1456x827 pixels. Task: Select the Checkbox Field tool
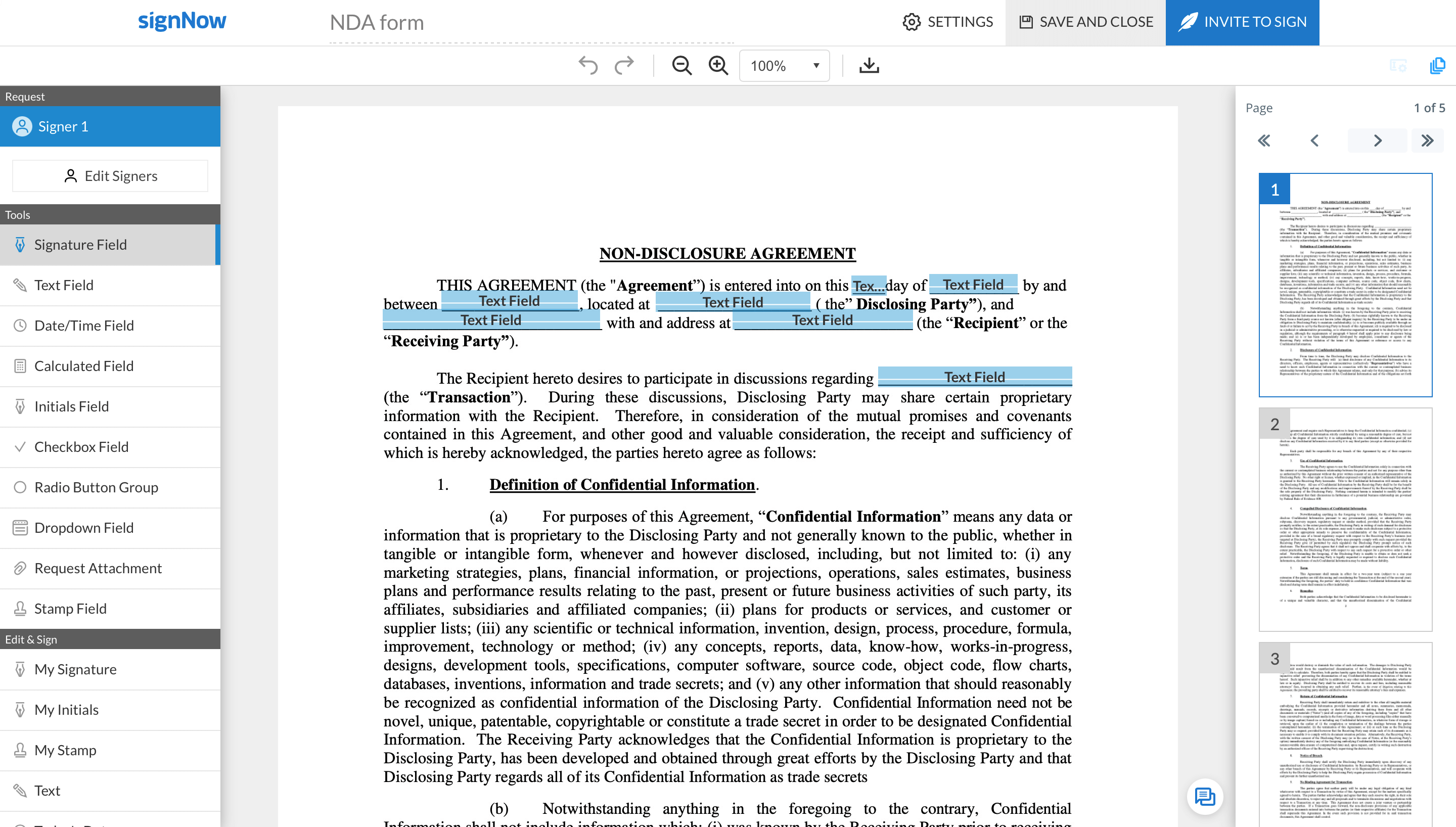click(82, 446)
